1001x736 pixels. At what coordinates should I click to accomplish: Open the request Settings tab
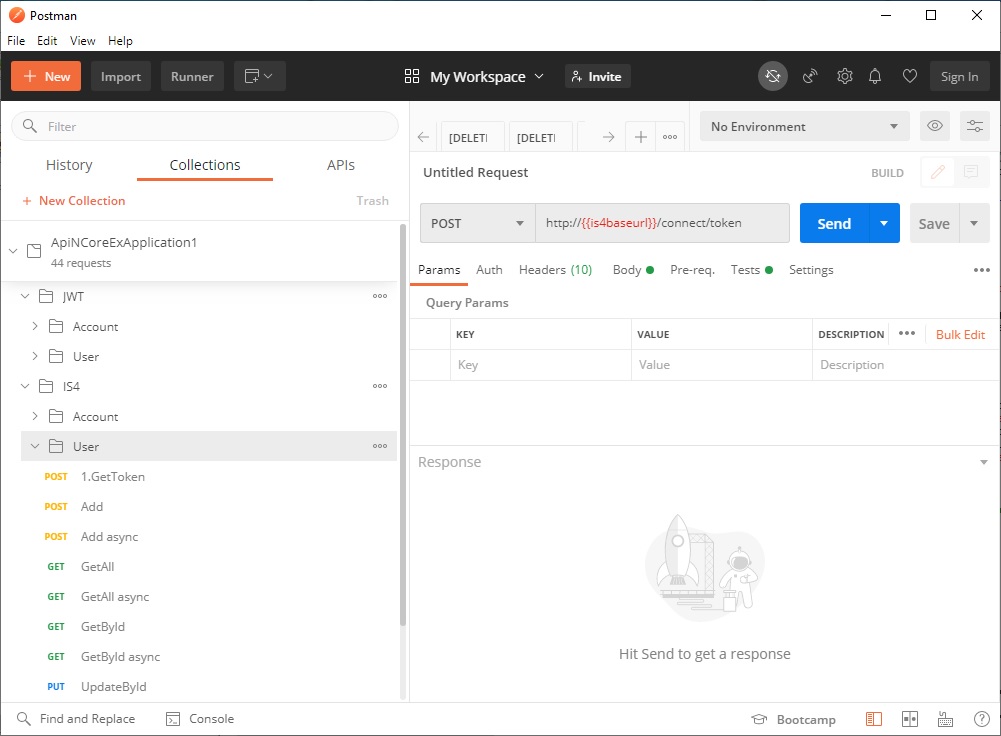[811, 270]
